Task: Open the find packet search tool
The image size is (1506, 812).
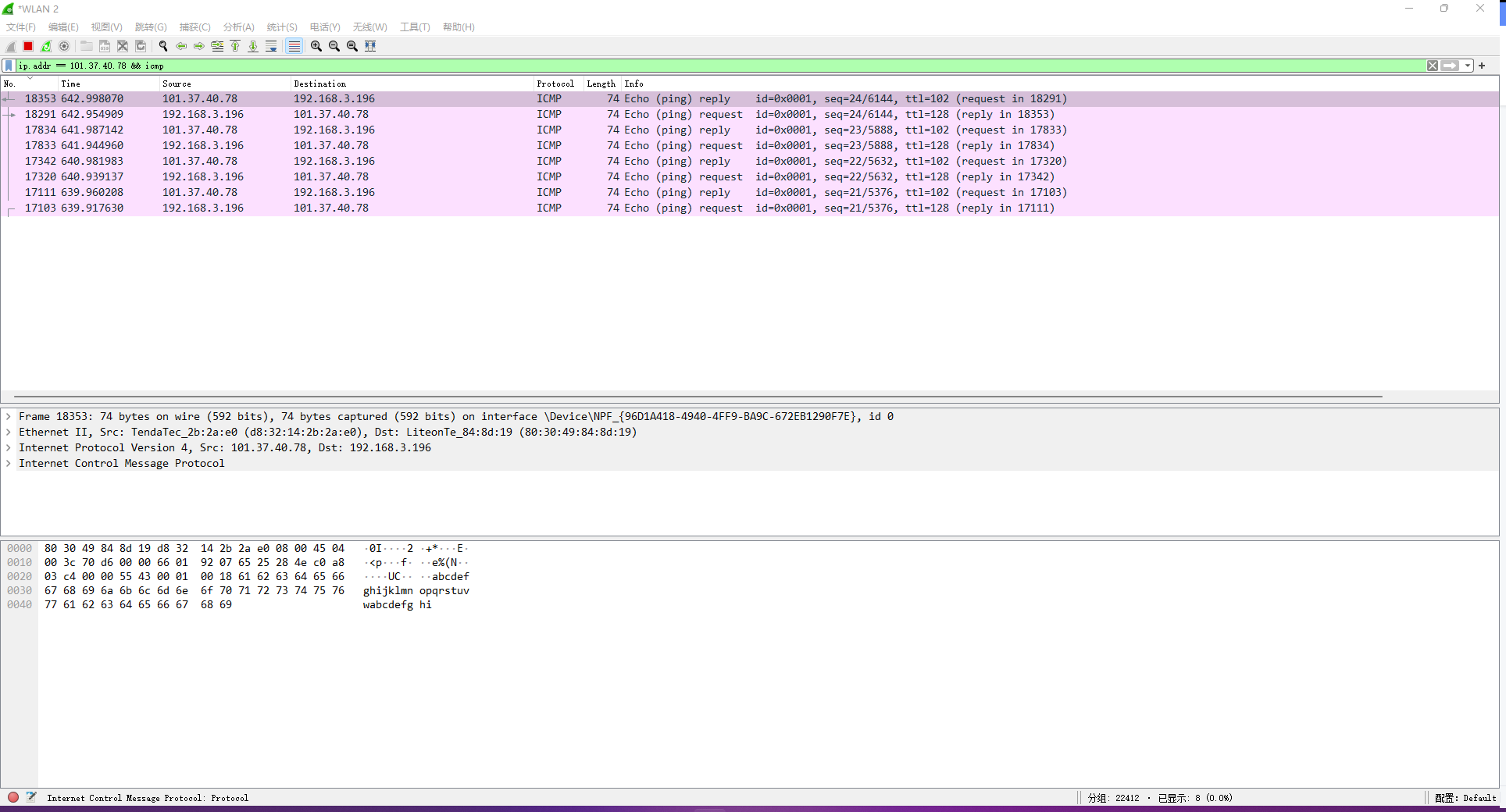Action: [163, 46]
